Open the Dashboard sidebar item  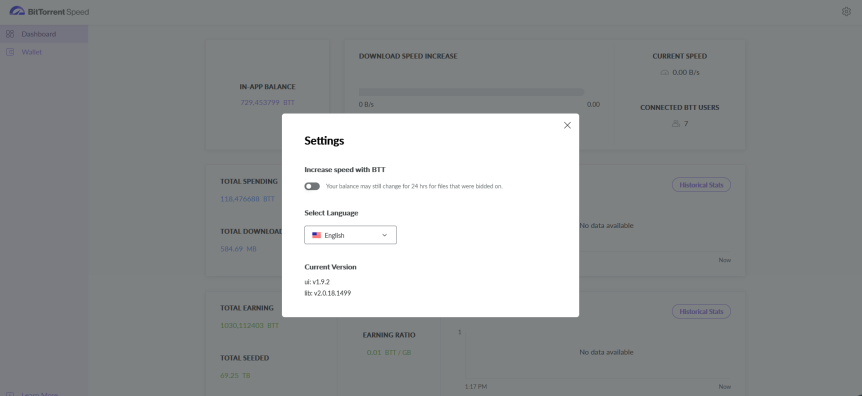[44, 34]
